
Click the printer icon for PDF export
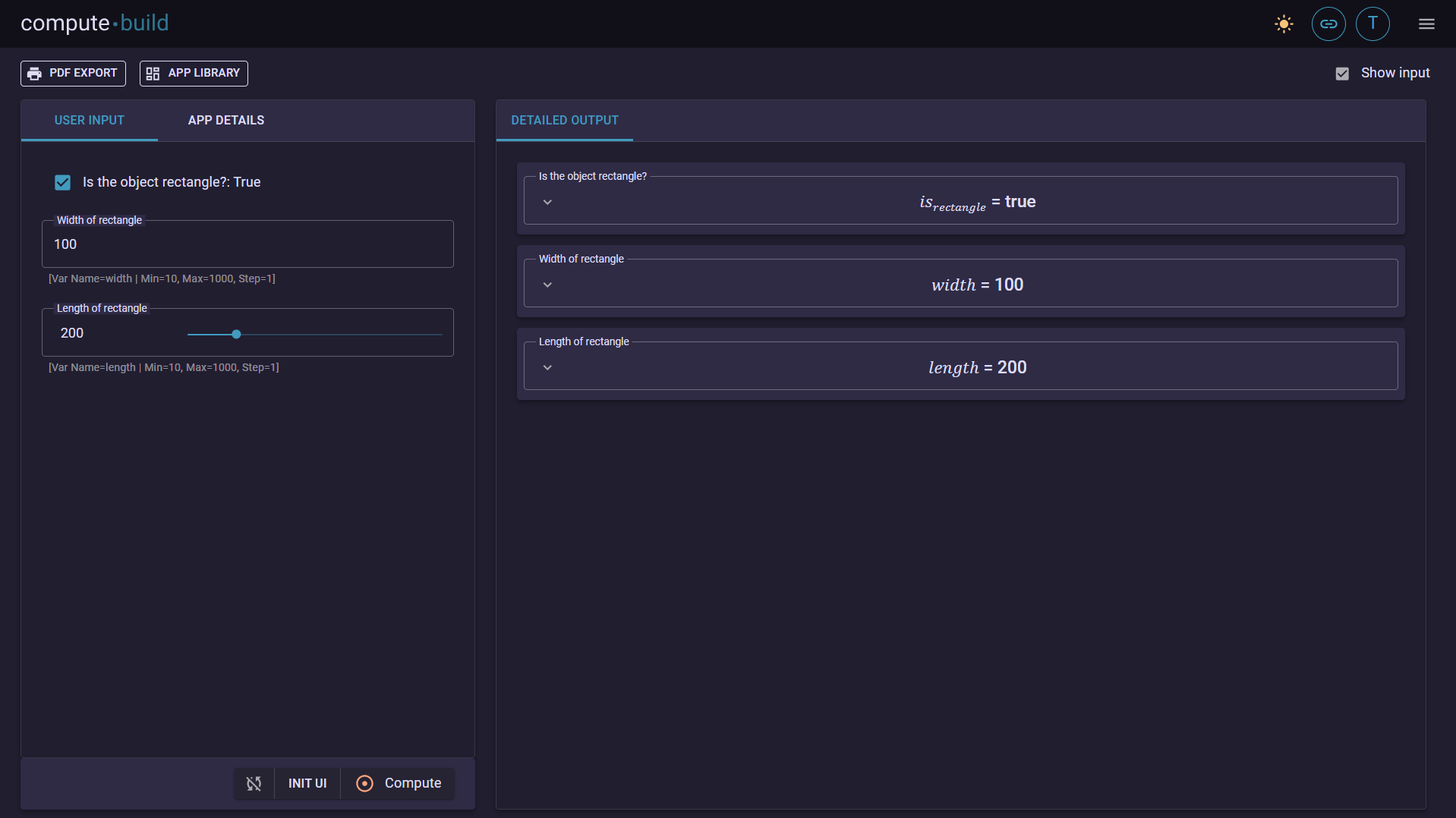34,74
